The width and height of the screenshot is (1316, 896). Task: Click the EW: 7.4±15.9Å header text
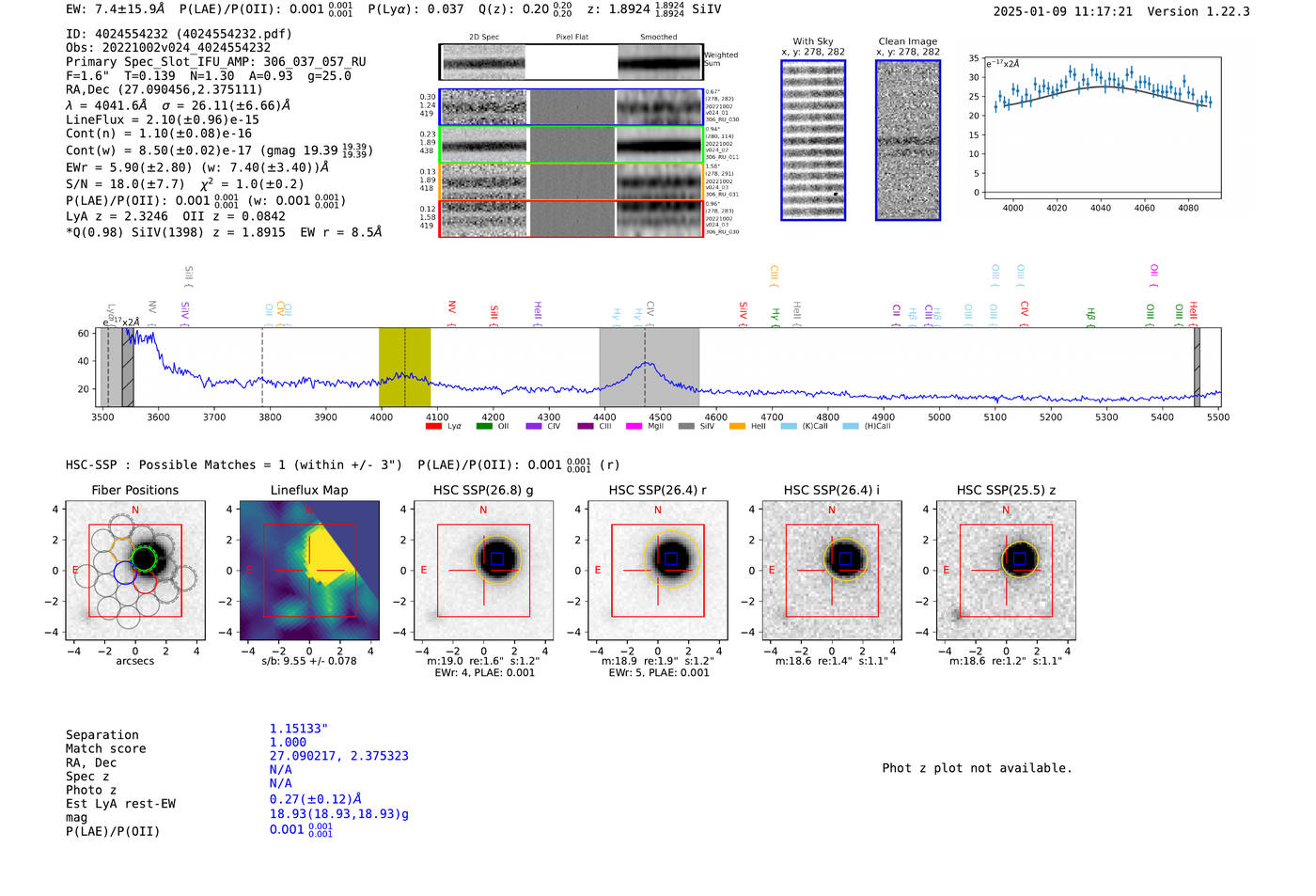pyautogui.click(x=116, y=9)
